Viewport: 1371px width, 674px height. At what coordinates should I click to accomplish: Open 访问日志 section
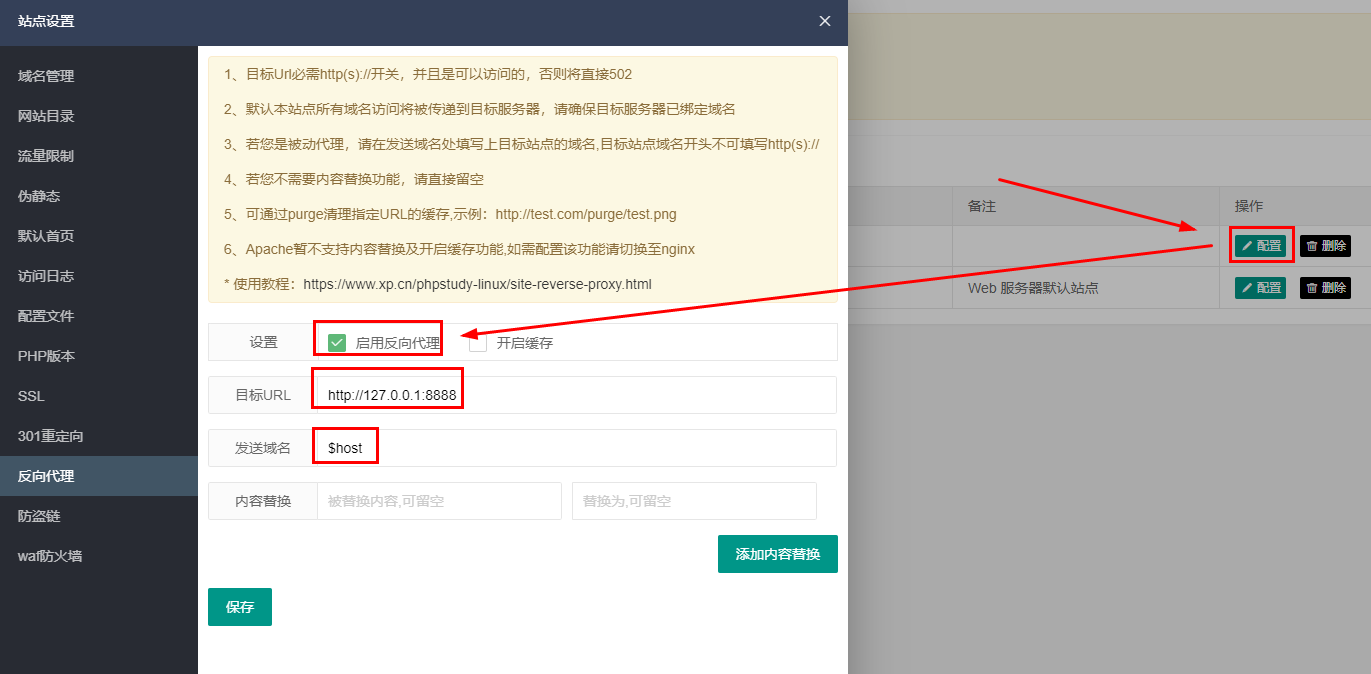tap(99, 276)
